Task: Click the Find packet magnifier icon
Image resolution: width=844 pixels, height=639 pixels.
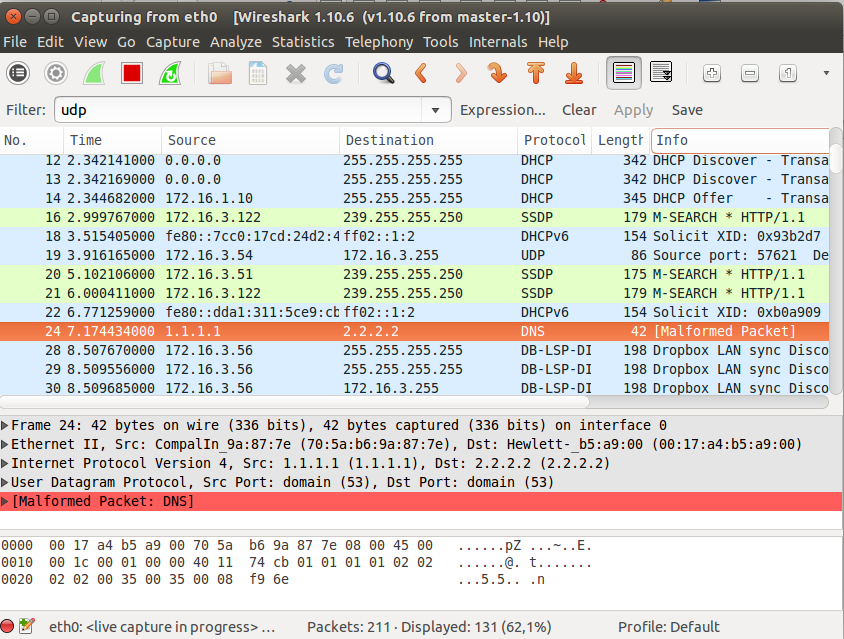Action: (383, 73)
